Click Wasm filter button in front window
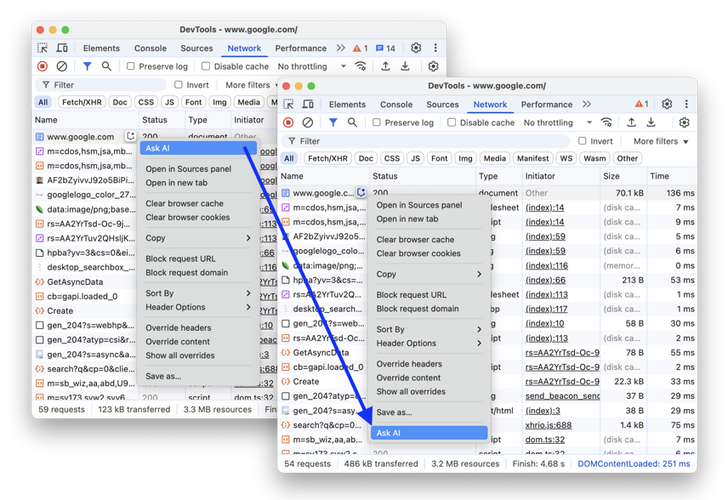This screenshot has height=500, width=728. click(594, 158)
